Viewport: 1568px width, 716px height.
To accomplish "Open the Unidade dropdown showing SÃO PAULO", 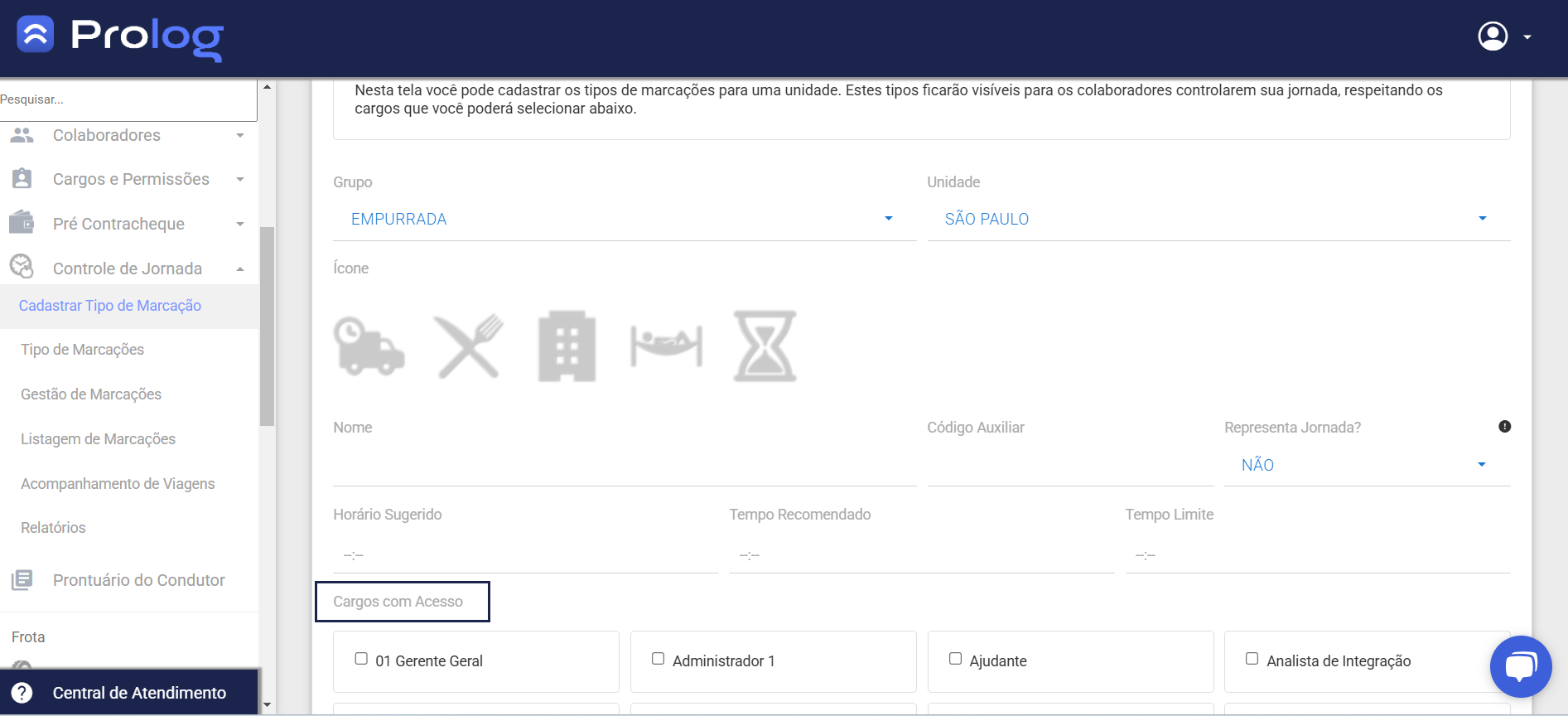I will point(1218,219).
